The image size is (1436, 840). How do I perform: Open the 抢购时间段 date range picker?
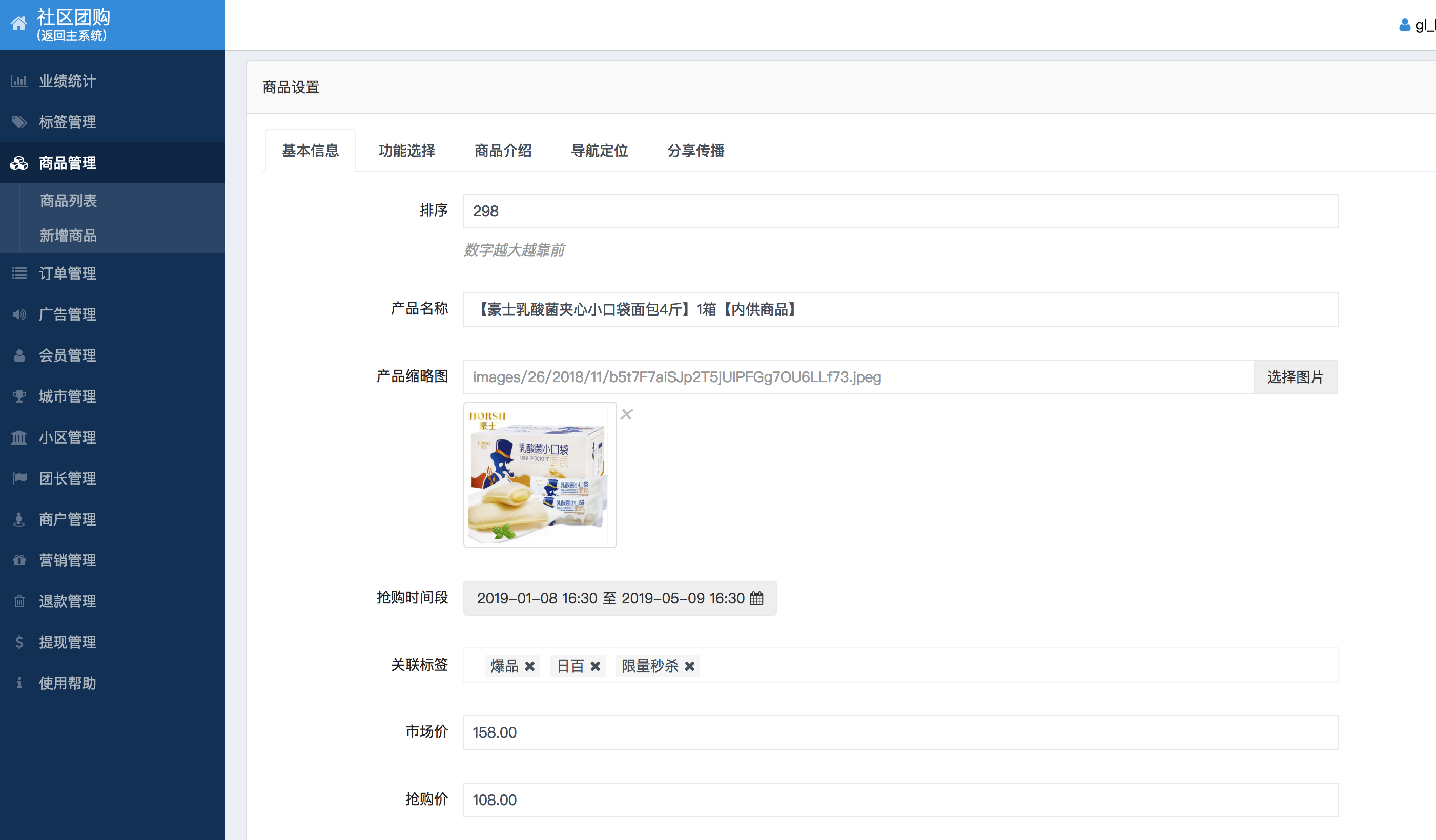pyautogui.click(x=610, y=598)
